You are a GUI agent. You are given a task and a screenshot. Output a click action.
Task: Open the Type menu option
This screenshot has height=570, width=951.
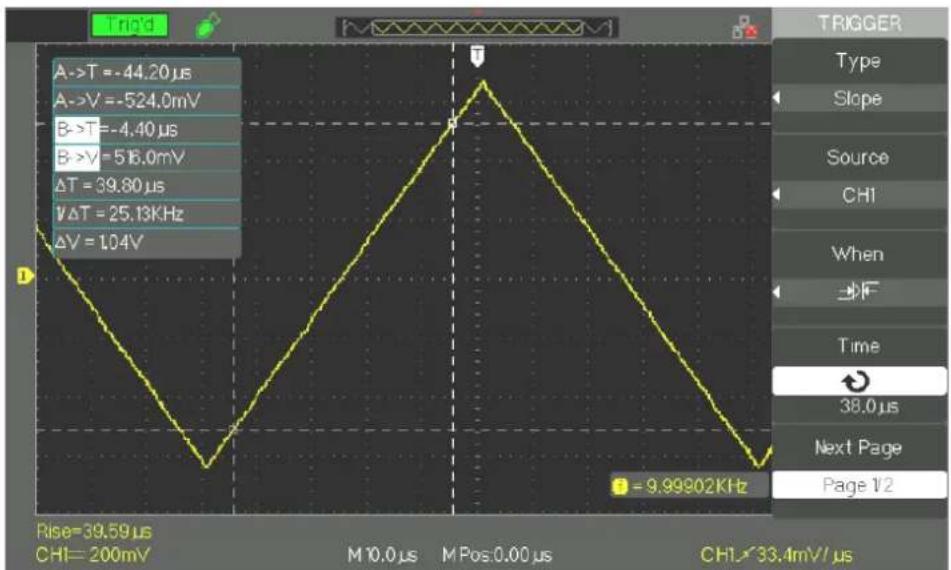point(858,61)
